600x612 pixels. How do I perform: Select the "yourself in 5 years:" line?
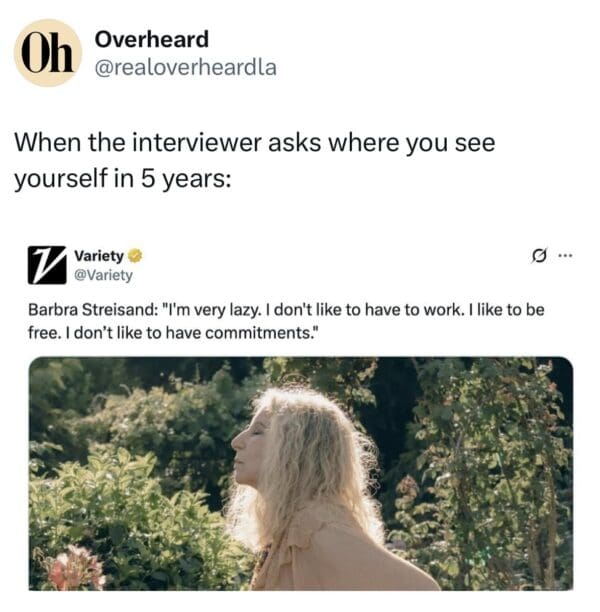point(123,179)
